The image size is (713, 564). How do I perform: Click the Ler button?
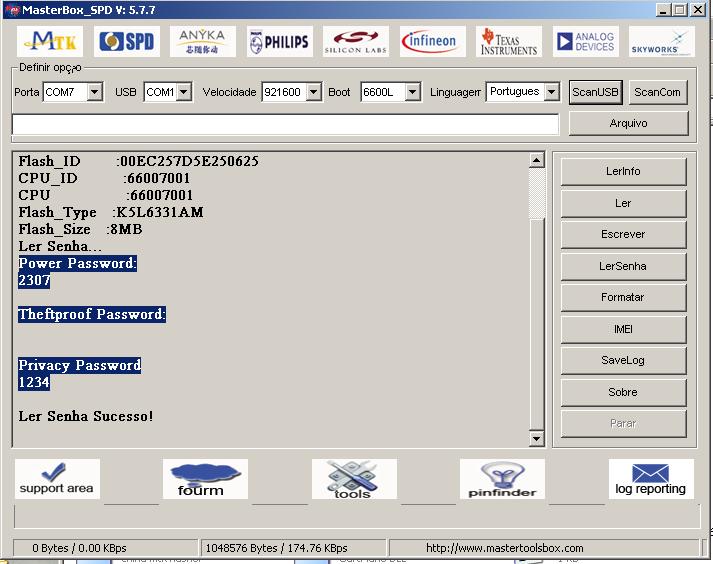pos(623,203)
